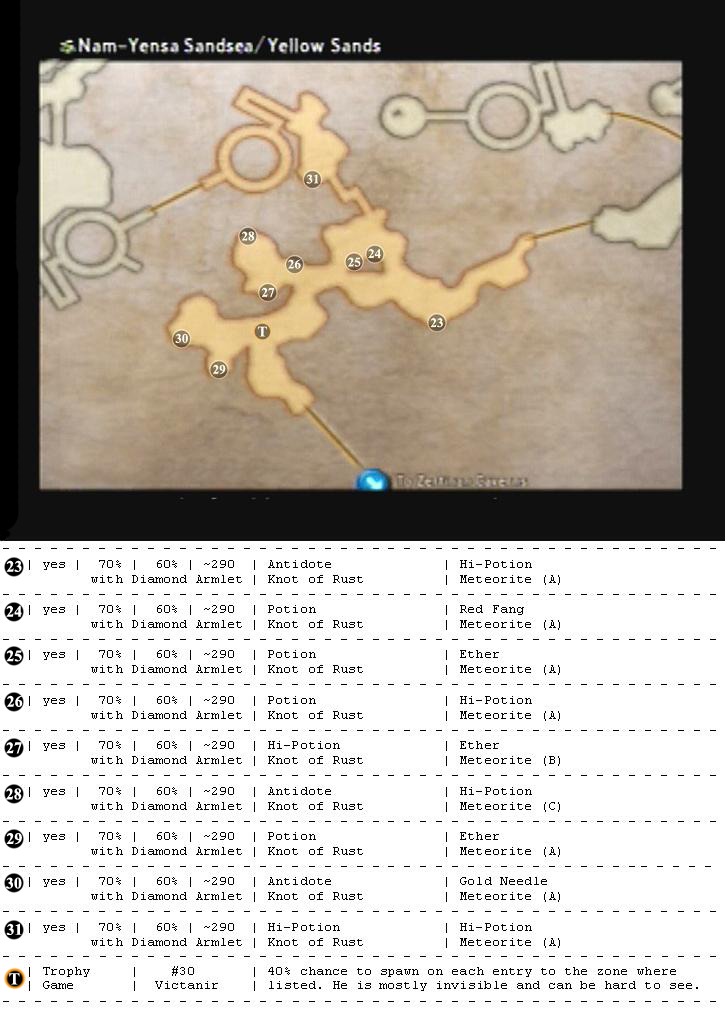
Task: Click '~290' value in row 26
Action: coord(219,700)
